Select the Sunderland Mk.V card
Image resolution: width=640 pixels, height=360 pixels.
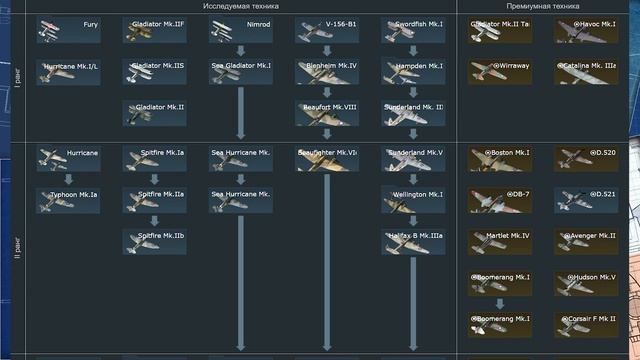pos(413,158)
